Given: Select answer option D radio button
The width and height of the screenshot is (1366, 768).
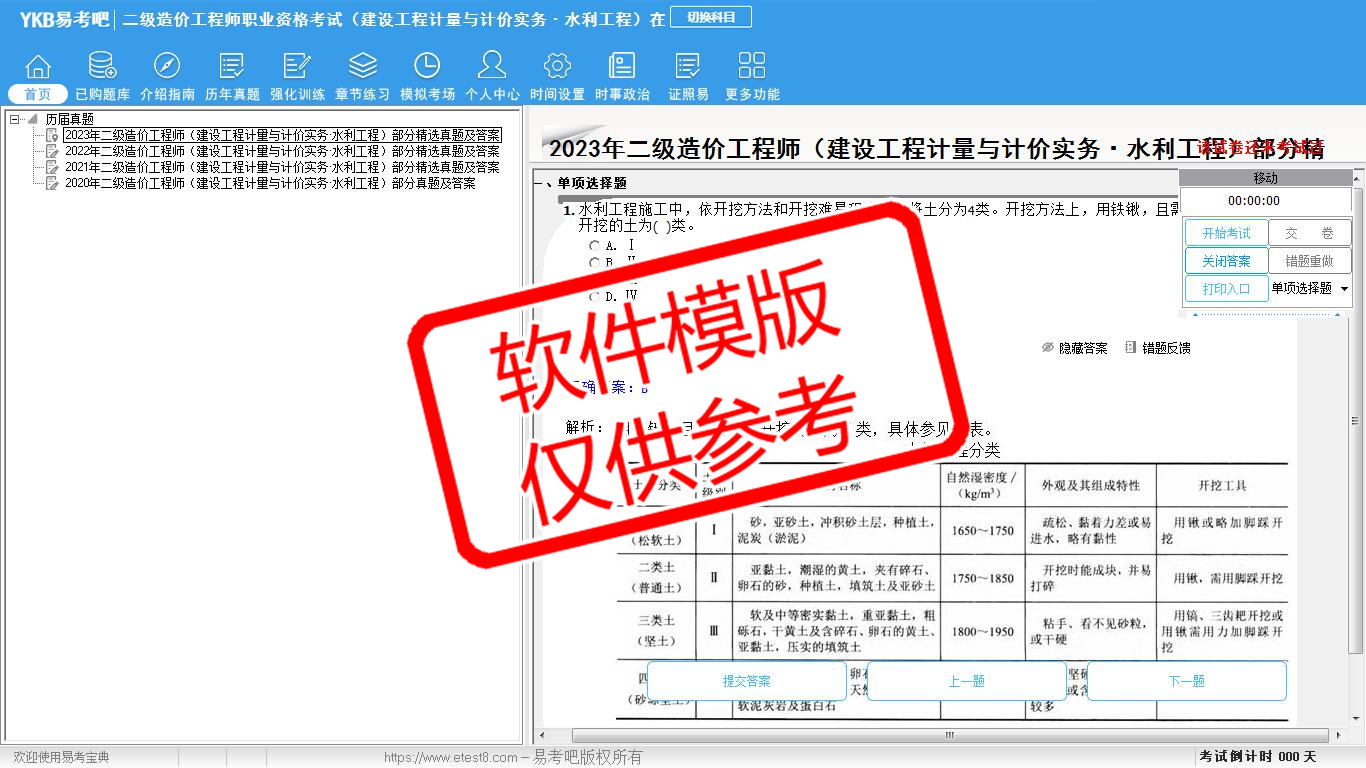Looking at the screenshot, I should [595, 297].
